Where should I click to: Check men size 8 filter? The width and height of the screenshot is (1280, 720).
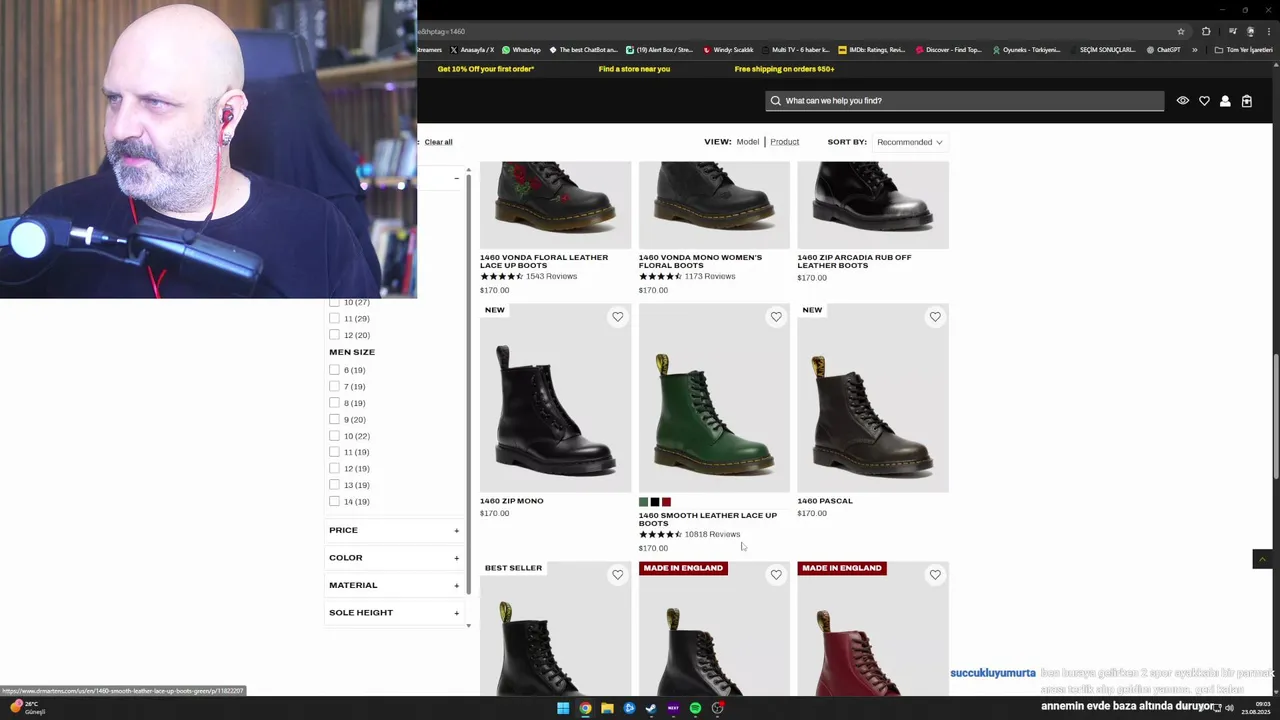click(x=334, y=403)
